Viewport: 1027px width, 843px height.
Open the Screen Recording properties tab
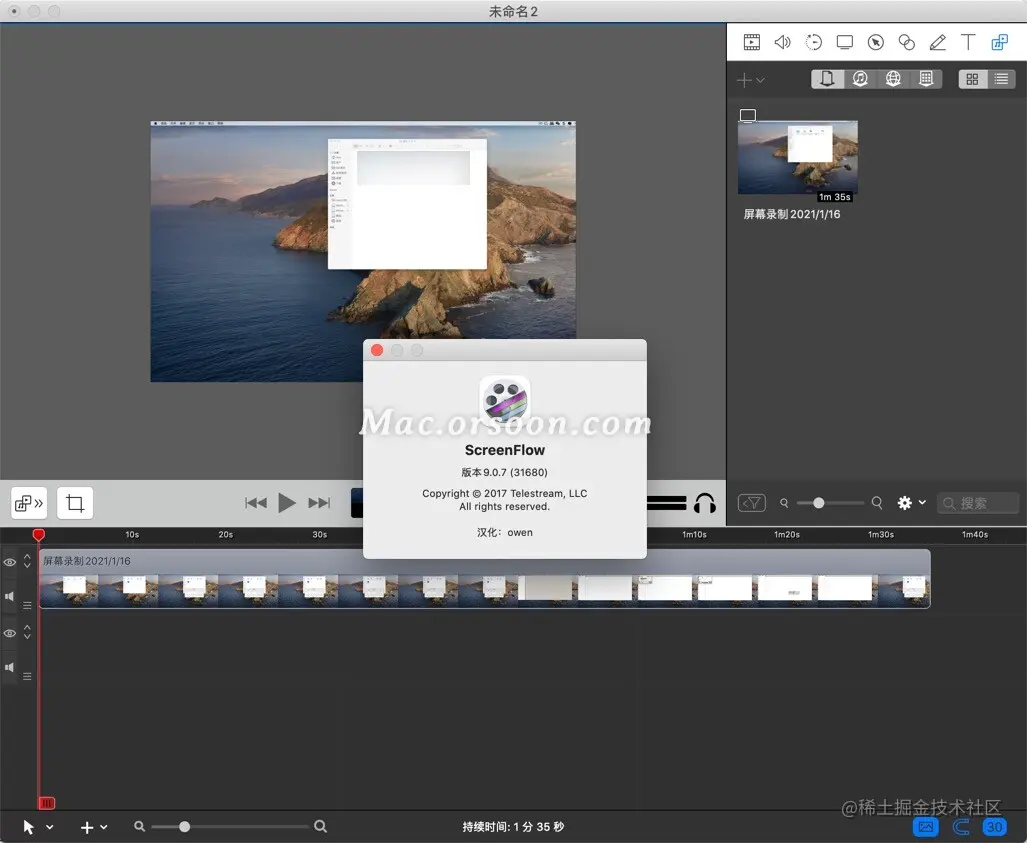(x=845, y=43)
